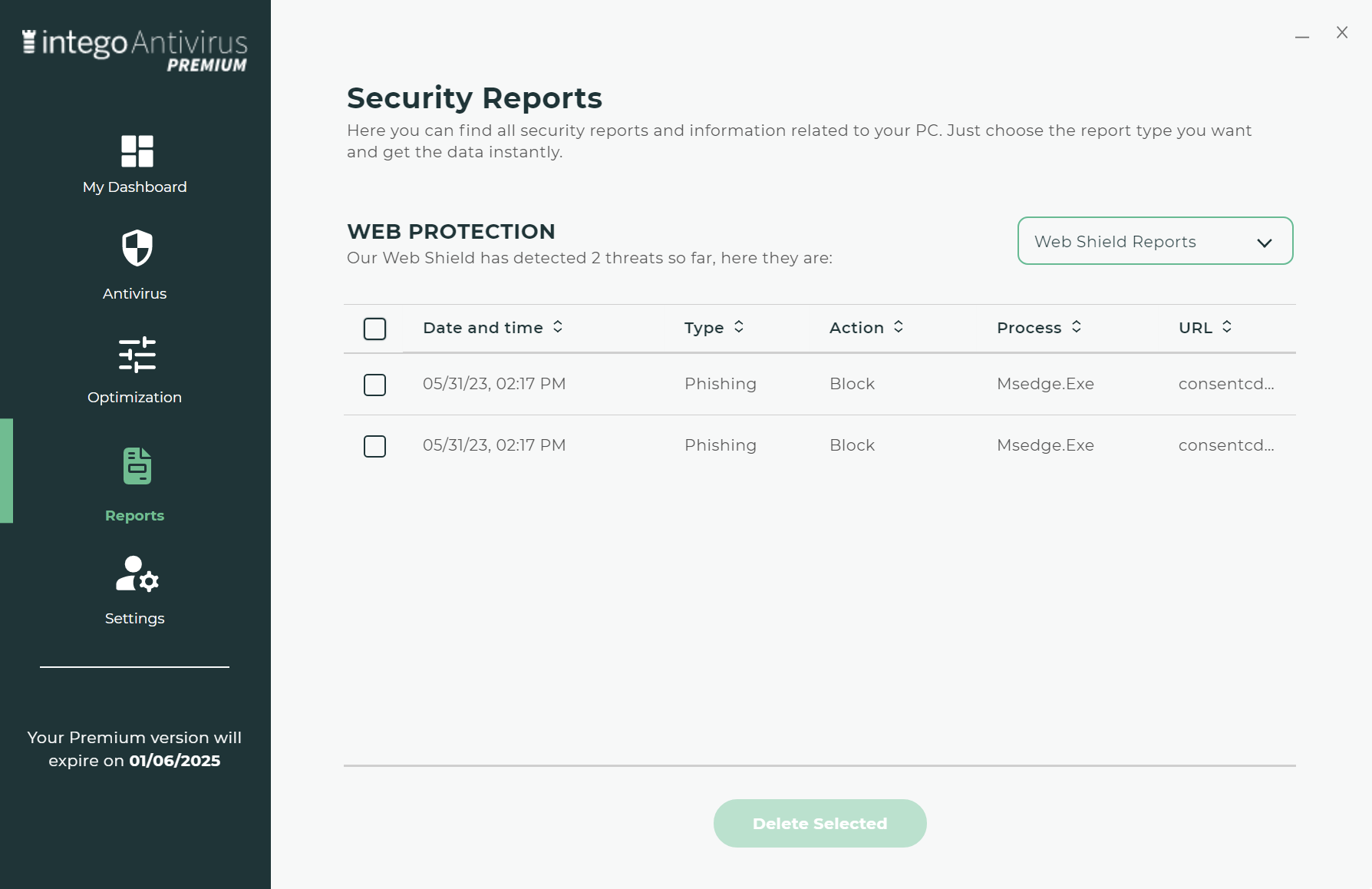The height and width of the screenshot is (889, 1372).
Task: Open the My Dashboard grid icon
Action: coord(137,151)
